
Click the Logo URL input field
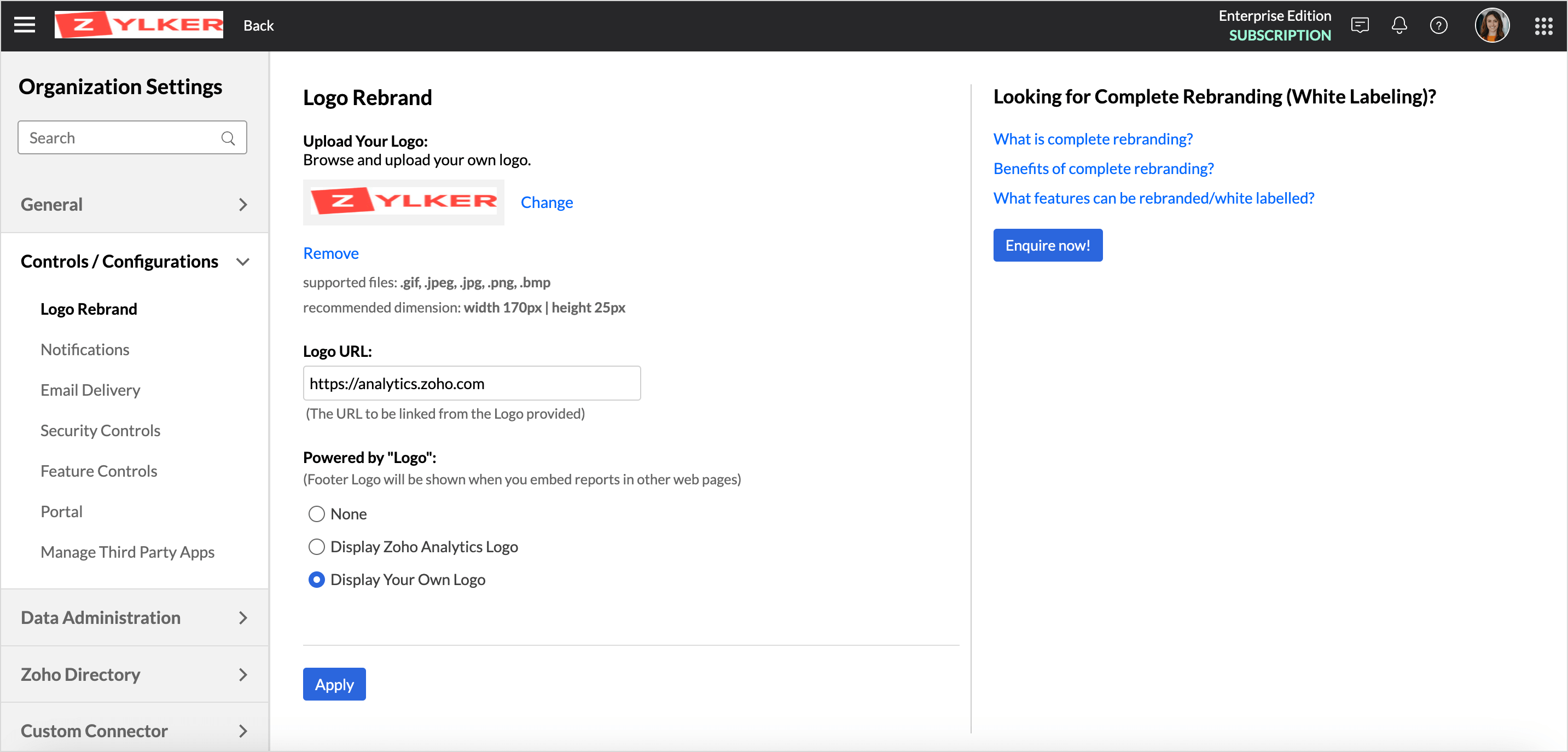[x=472, y=383]
